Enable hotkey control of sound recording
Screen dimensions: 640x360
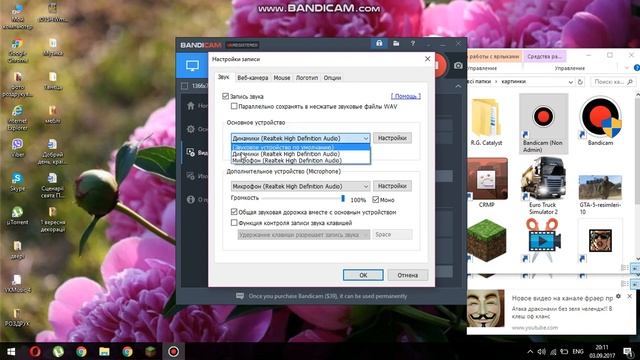(x=234, y=223)
